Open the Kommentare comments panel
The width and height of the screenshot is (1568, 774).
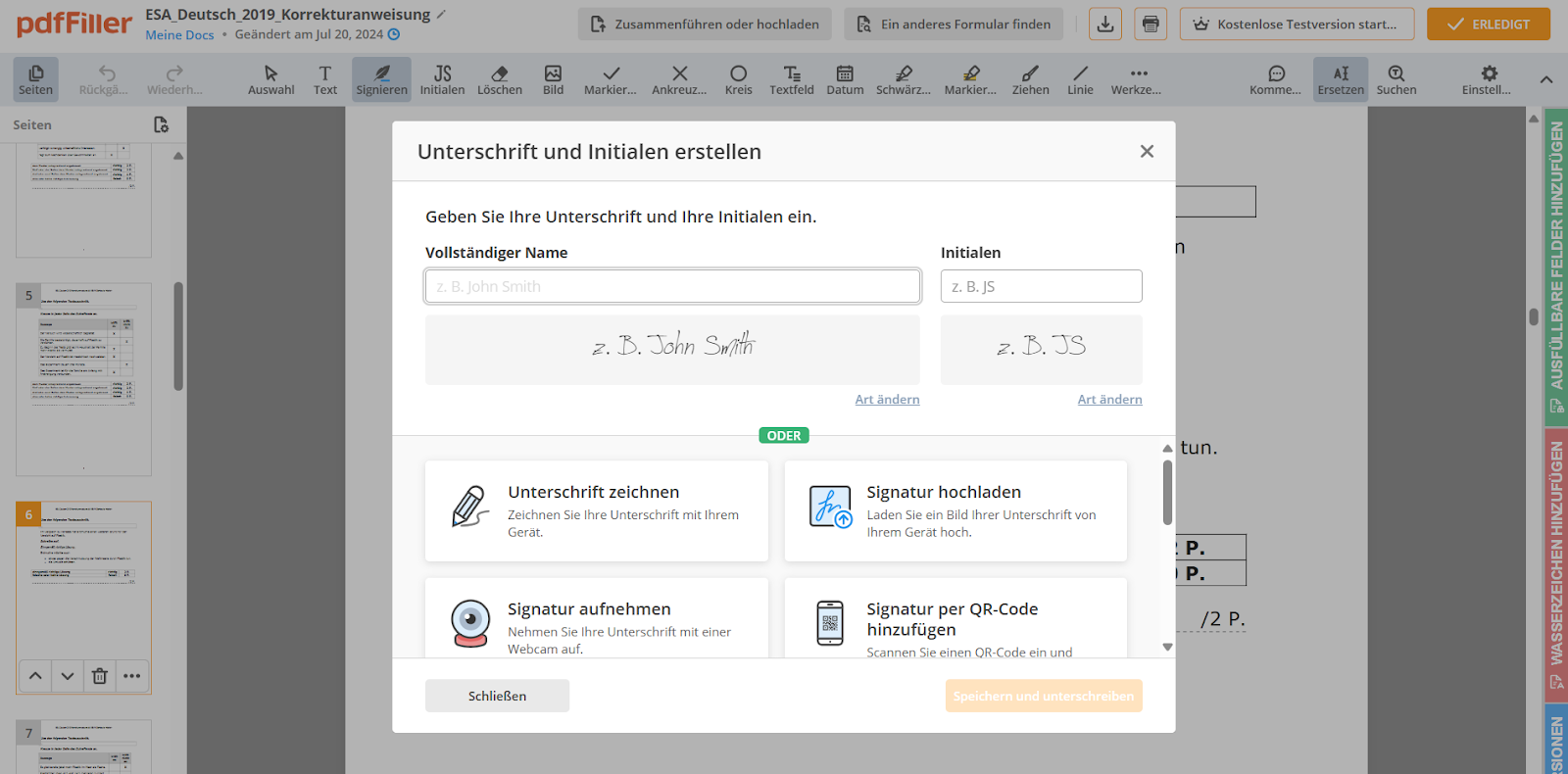[x=1276, y=80]
